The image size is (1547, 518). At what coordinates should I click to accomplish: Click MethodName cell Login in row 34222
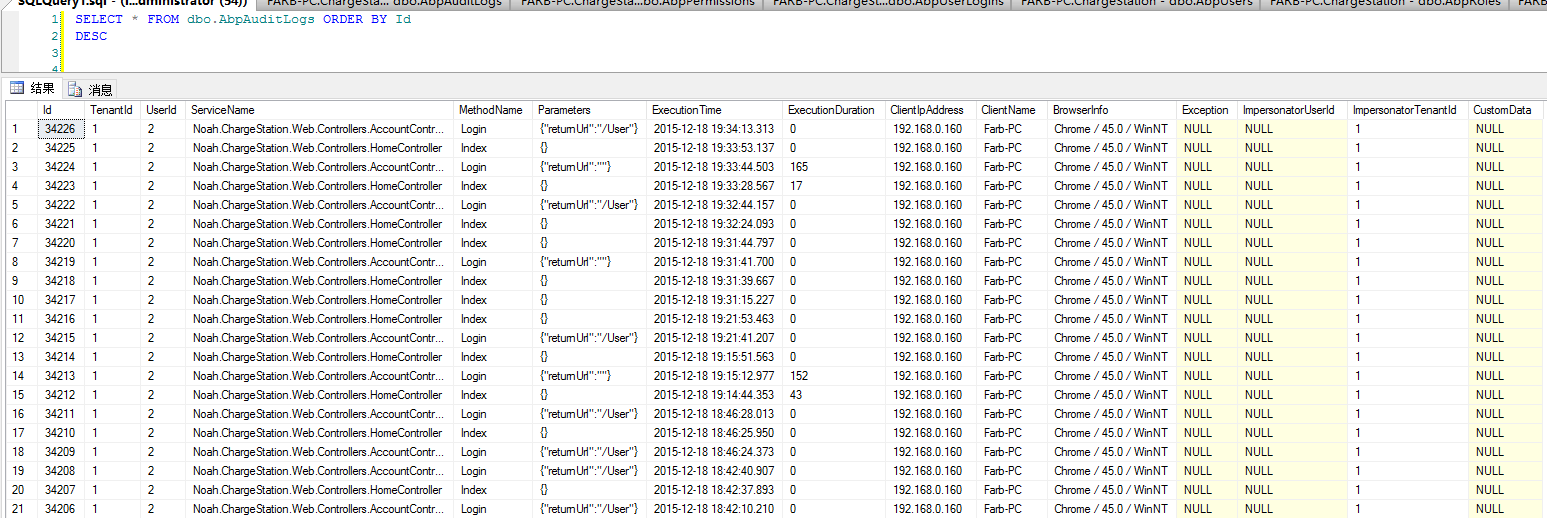[x=494, y=205]
